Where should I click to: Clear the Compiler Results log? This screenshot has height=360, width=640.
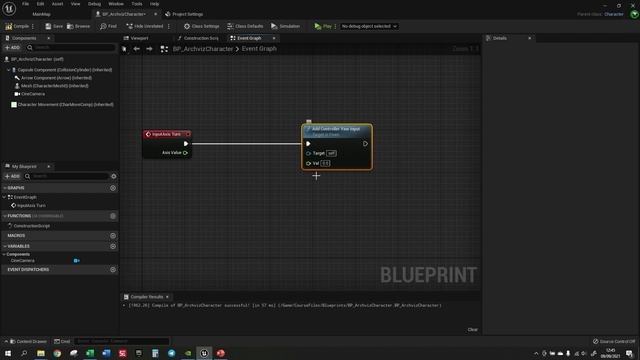click(x=473, y=330)
